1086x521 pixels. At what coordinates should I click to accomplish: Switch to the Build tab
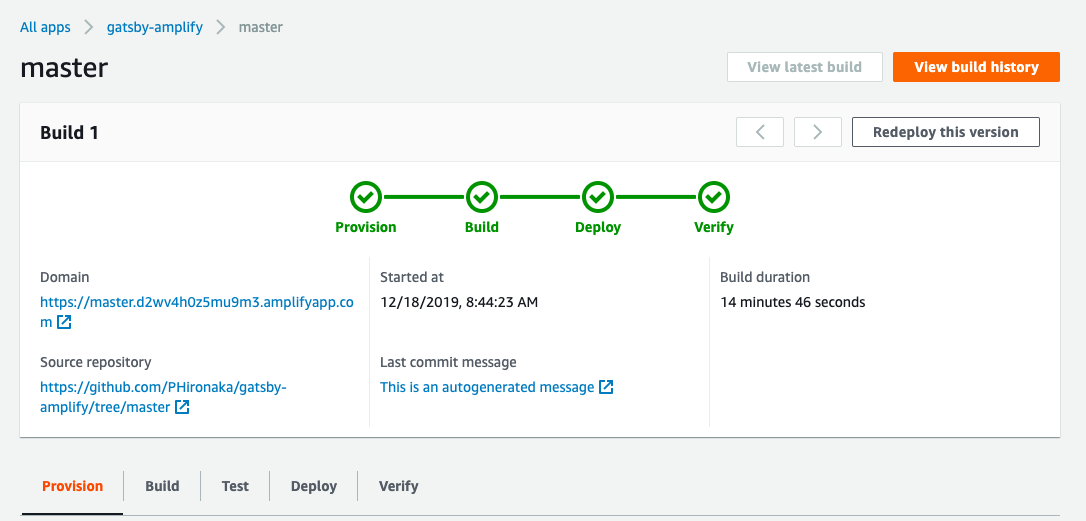162,486
